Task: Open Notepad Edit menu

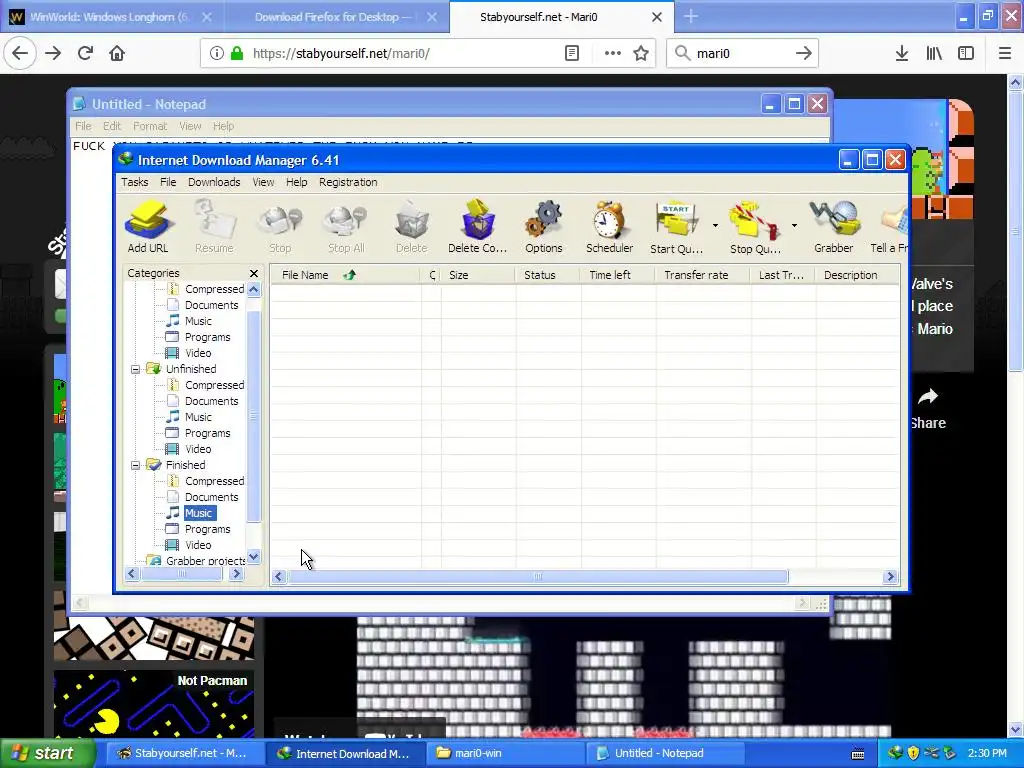Action: pos(112,126)
